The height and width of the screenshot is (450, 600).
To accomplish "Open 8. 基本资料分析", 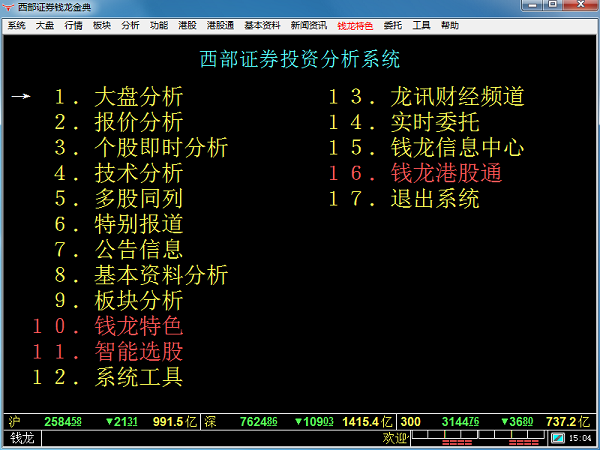I will [160, 275].
